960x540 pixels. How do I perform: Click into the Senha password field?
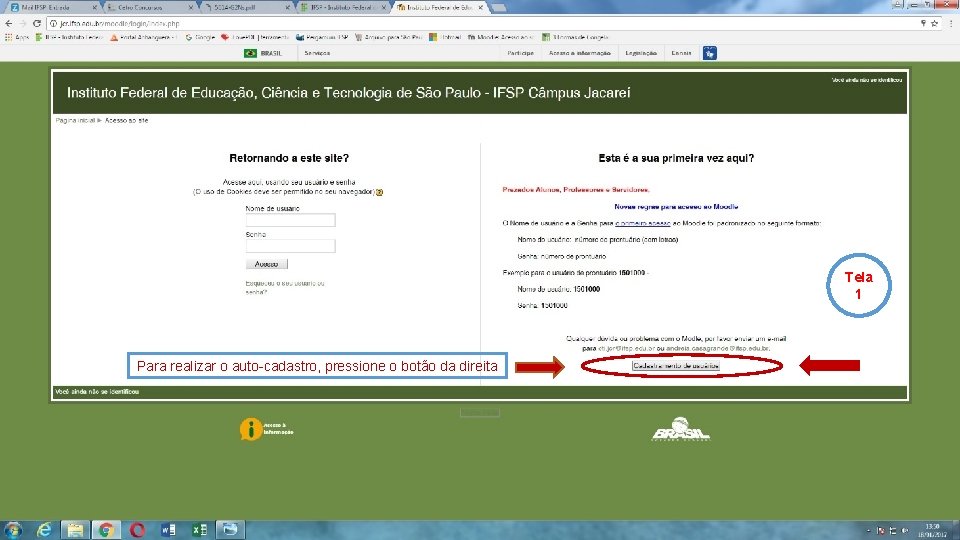(x=290, y=246)
